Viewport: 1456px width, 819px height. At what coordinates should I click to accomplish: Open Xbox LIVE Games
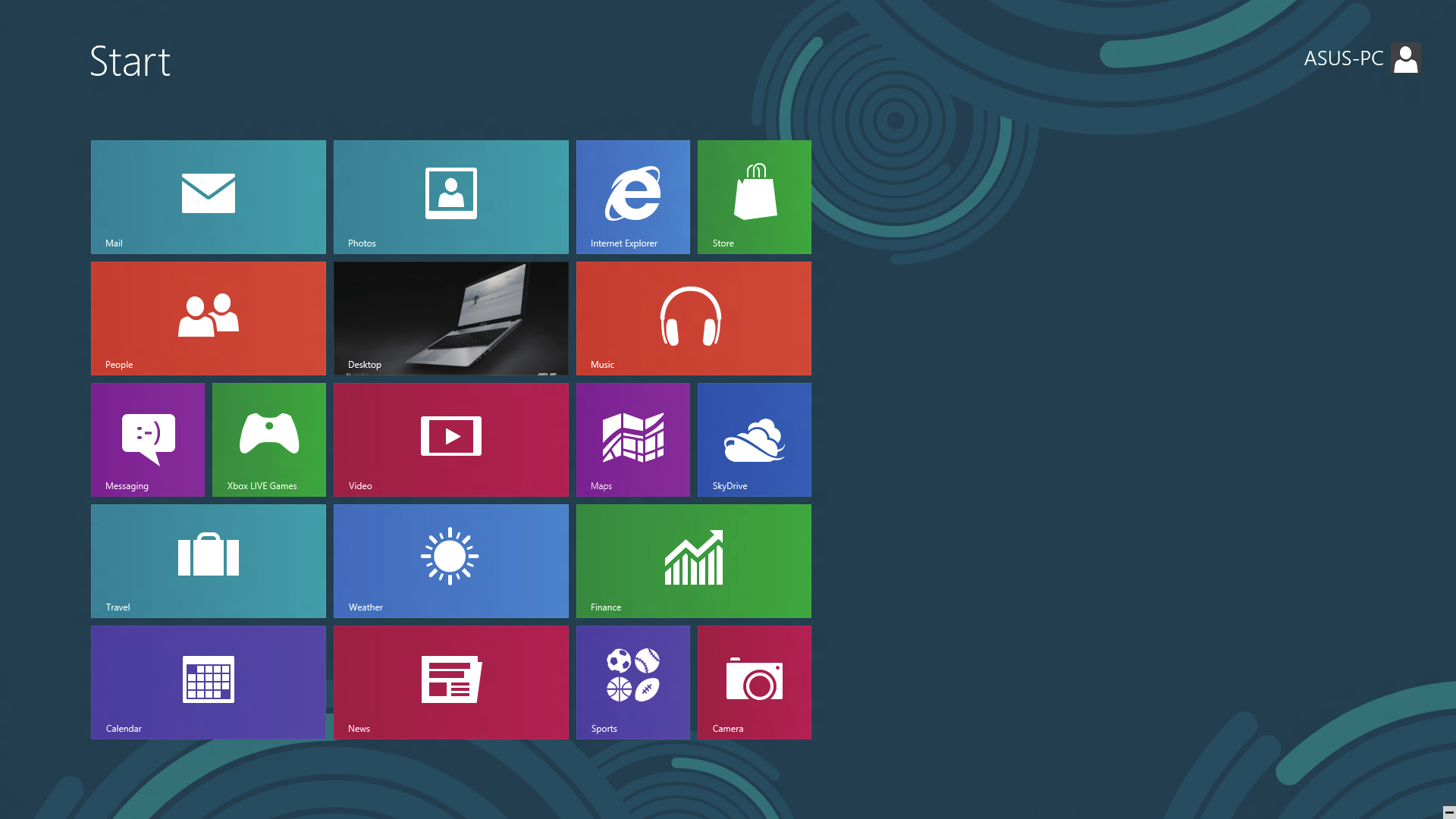point(269,440)
